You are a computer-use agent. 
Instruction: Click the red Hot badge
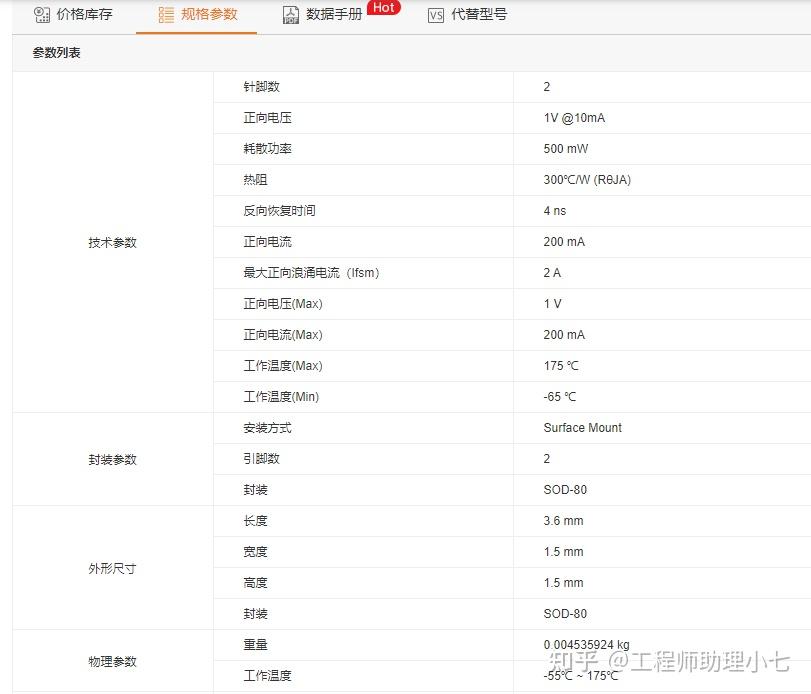click(x=383, y=8)
